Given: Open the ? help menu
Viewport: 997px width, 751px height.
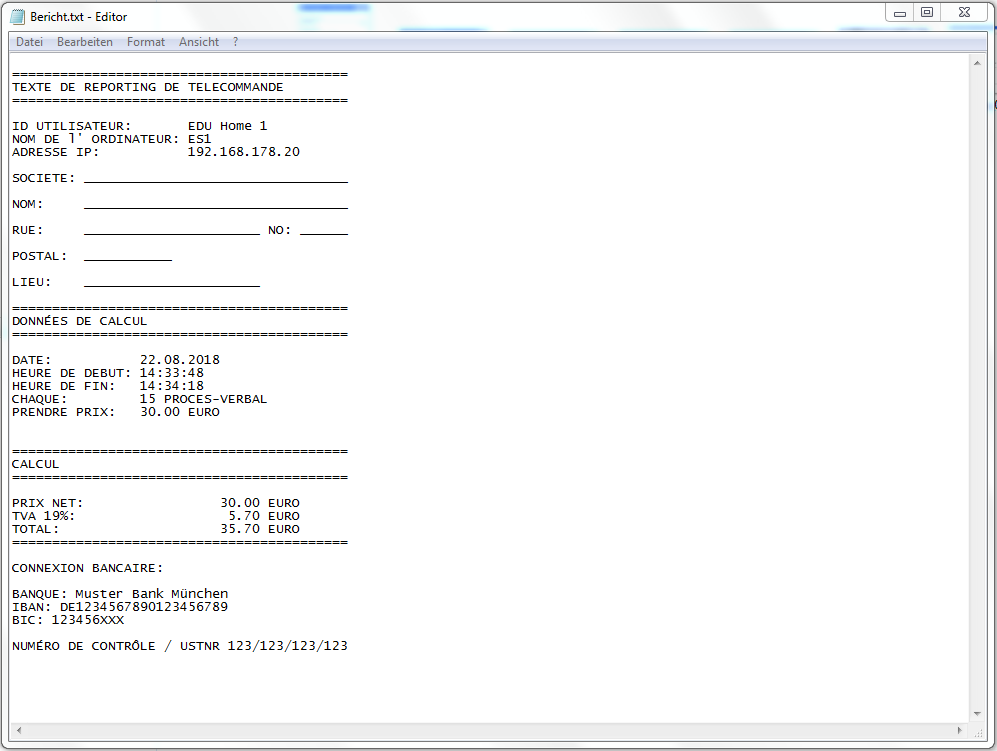Looking at the screenshot, I should click(x=234, y=41).
